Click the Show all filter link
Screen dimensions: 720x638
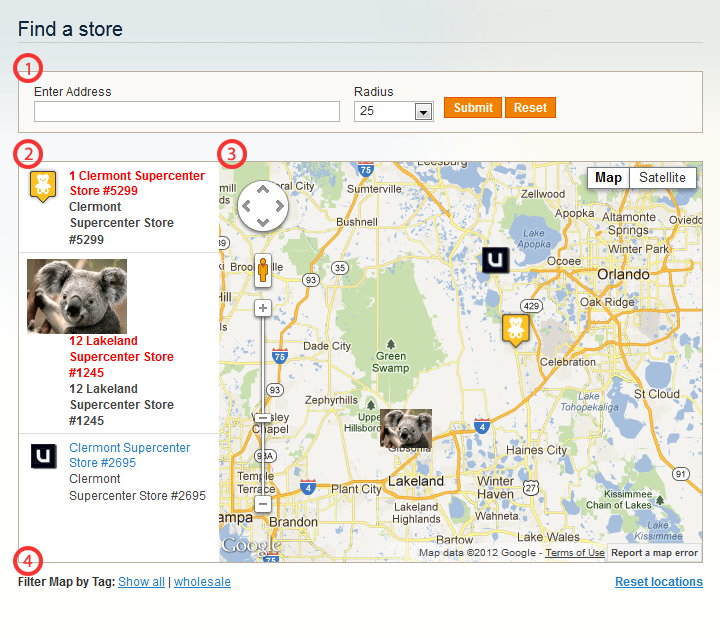[141, 582]
